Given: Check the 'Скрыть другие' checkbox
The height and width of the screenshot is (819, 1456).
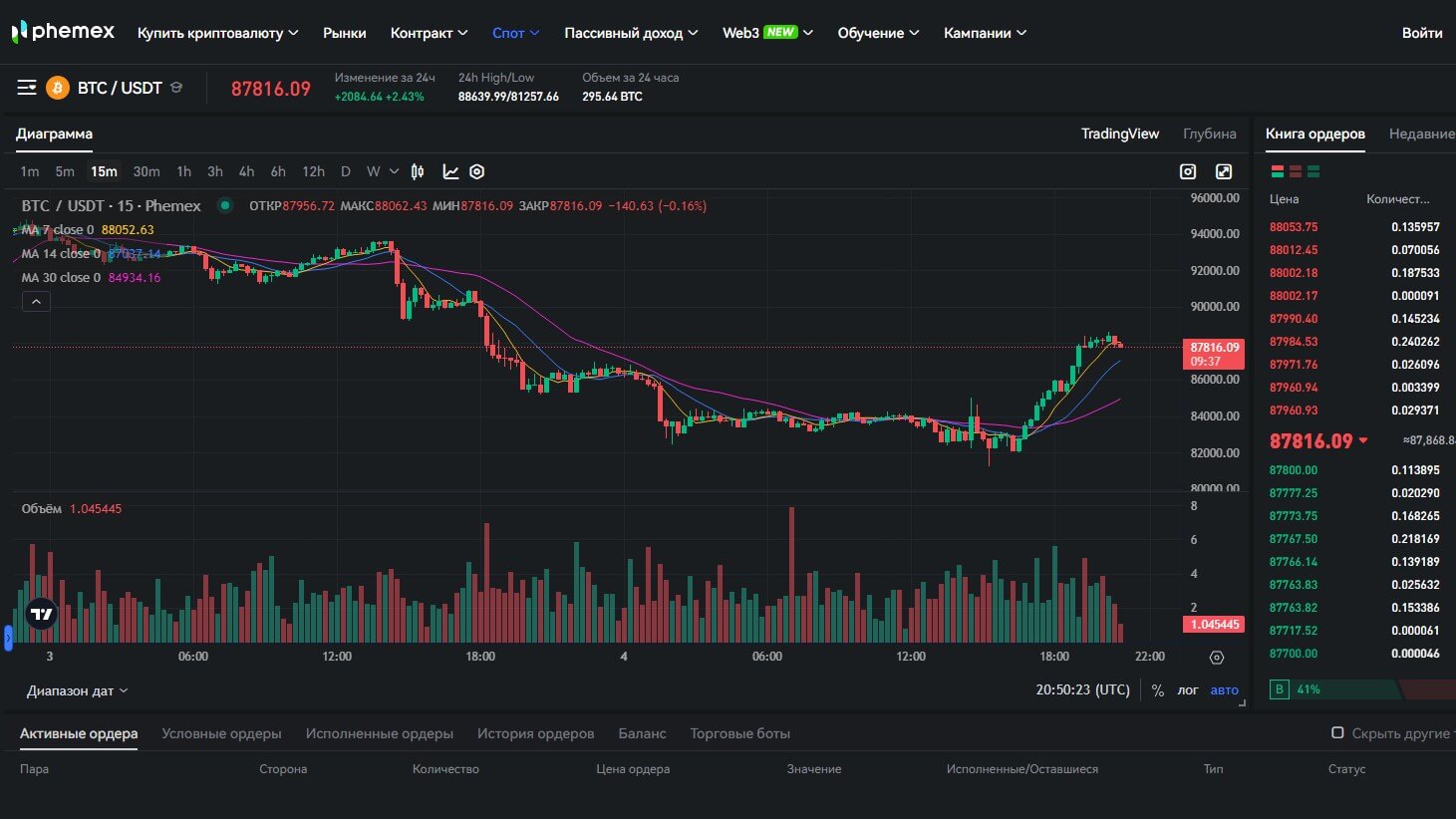Looking at the screenshot, I should (x=1337, y=733).
